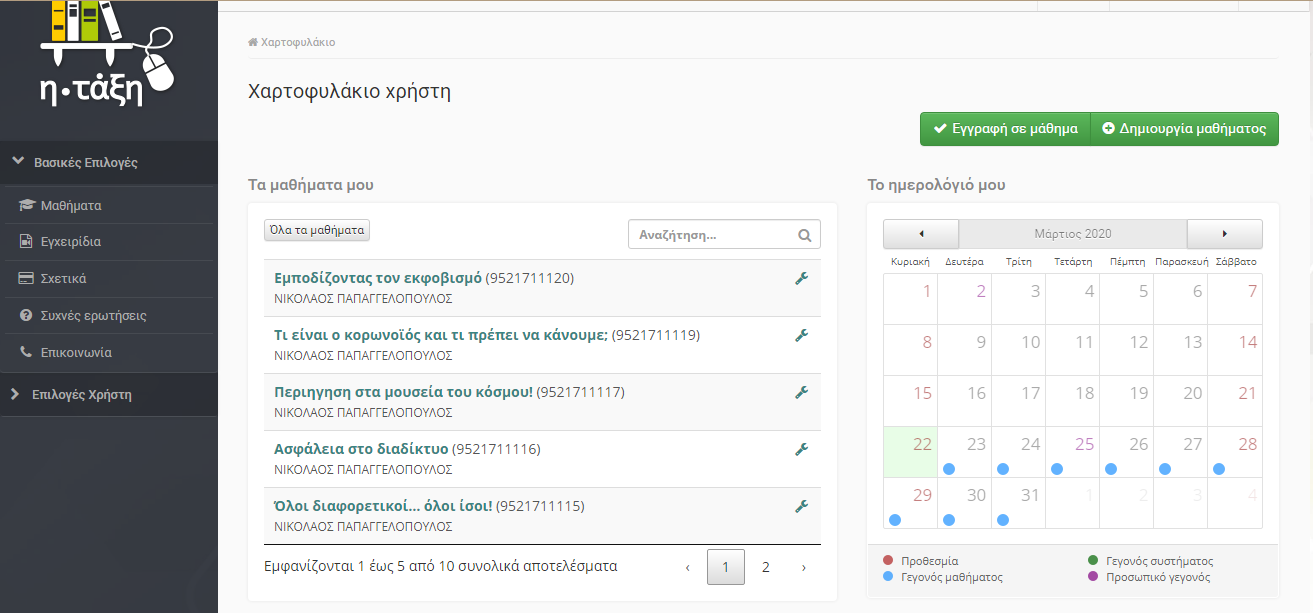The height and width of the screenshot is (613, 1313).
Task: Go to previous calendar month
Action: [x=920, y=234]
